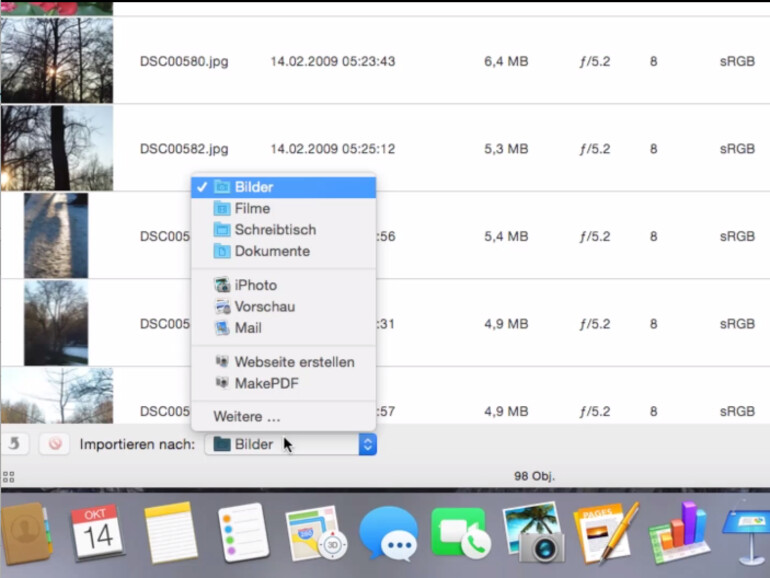The height and width of the screenshot is (578, 770).
Task: Click date 14.02.2009 05:23:43
Action: pos(333,61)
